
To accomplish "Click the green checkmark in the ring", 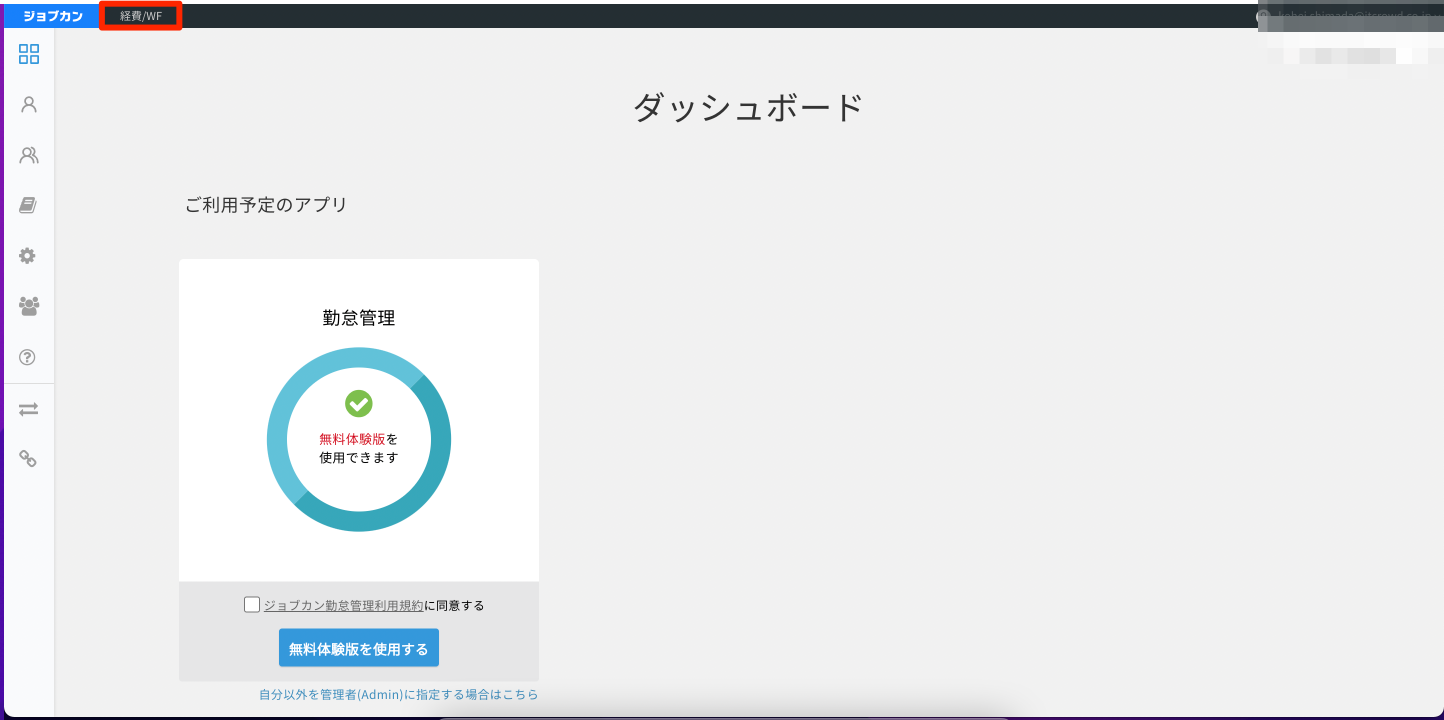I will tap(359, 403).
